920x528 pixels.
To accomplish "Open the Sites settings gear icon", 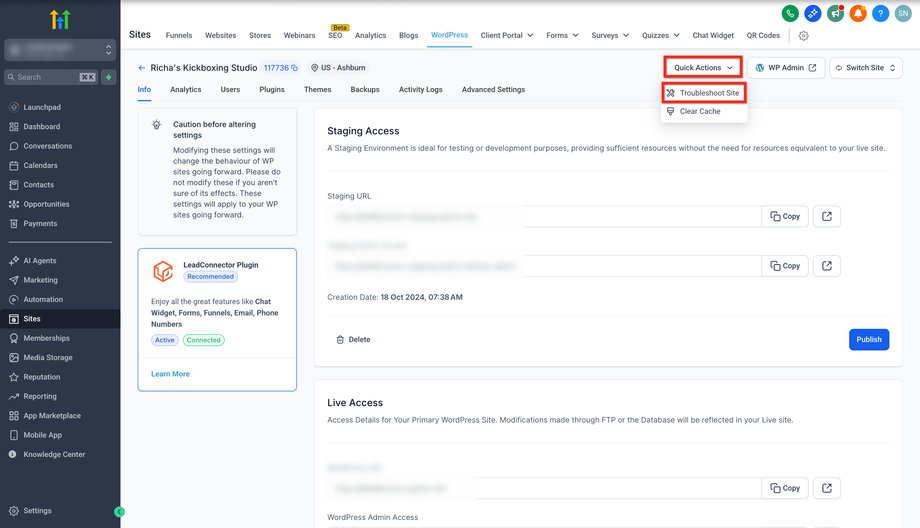I will (x=803, y=36).
